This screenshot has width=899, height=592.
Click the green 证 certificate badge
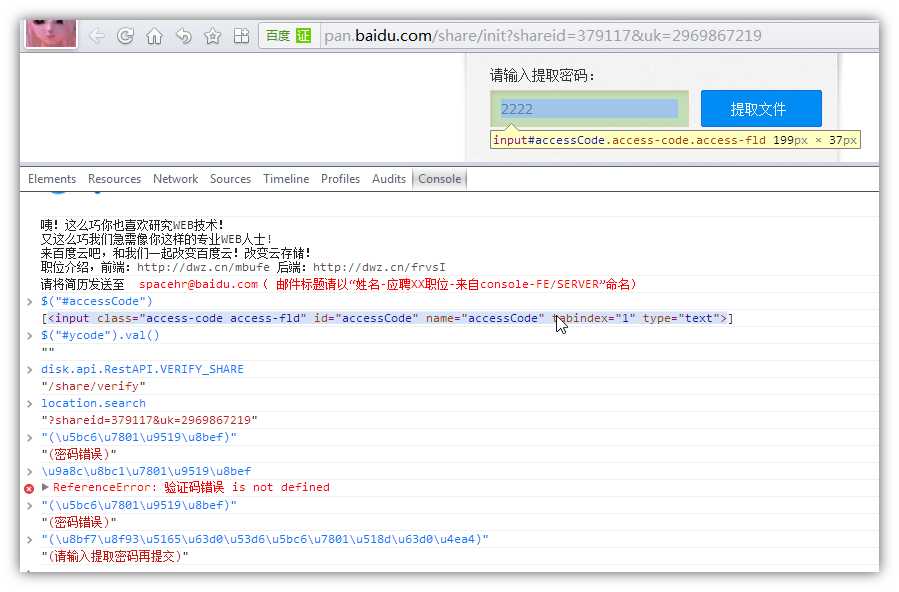pos(303,36)
